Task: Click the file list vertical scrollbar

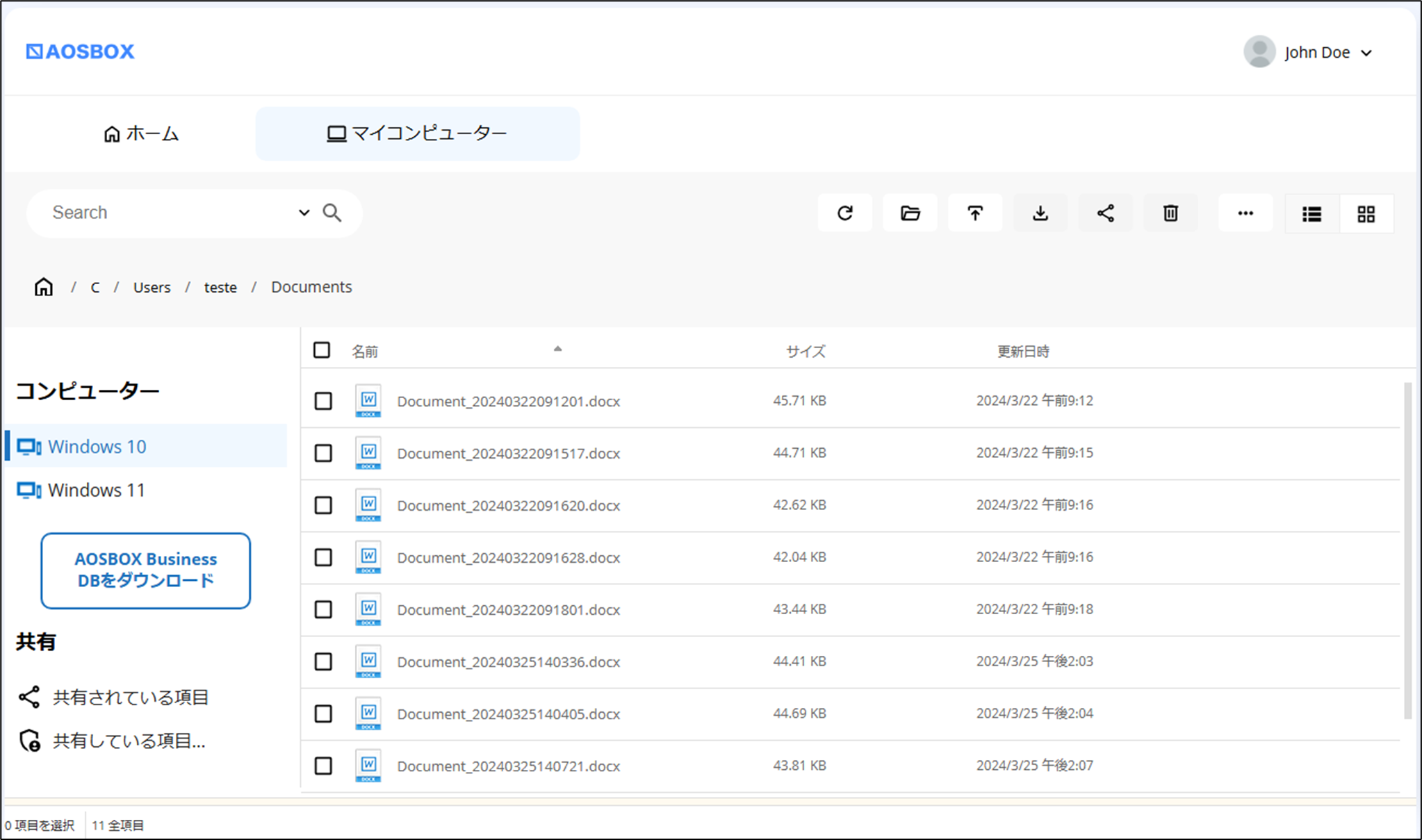Action: click(1407, 550)
